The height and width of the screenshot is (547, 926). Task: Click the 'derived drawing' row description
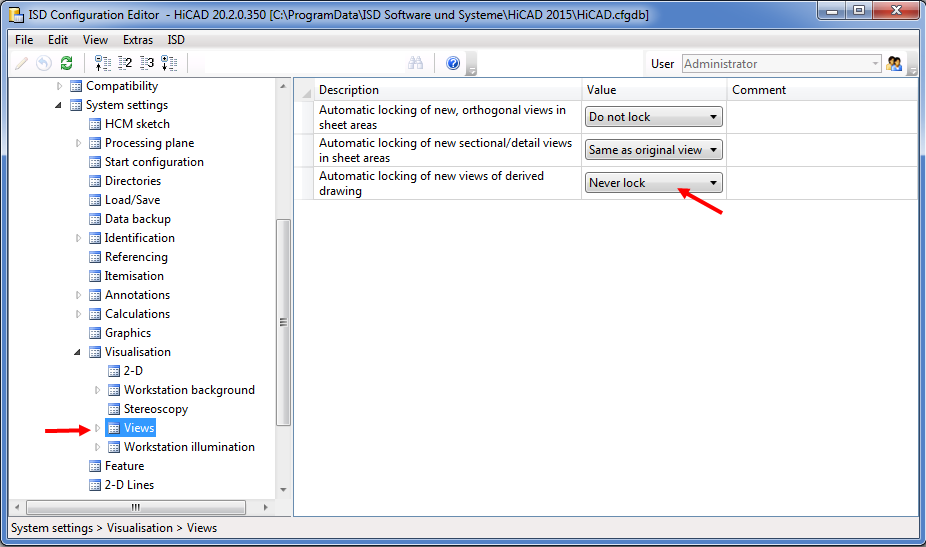coord(432,183)
